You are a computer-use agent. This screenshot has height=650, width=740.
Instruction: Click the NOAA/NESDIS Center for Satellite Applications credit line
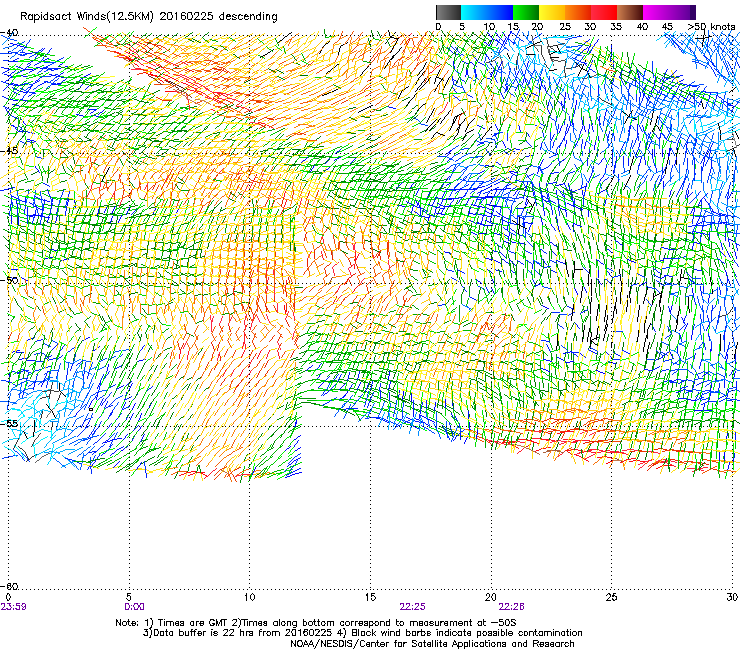pyautogui.click(x=432, y=643)
